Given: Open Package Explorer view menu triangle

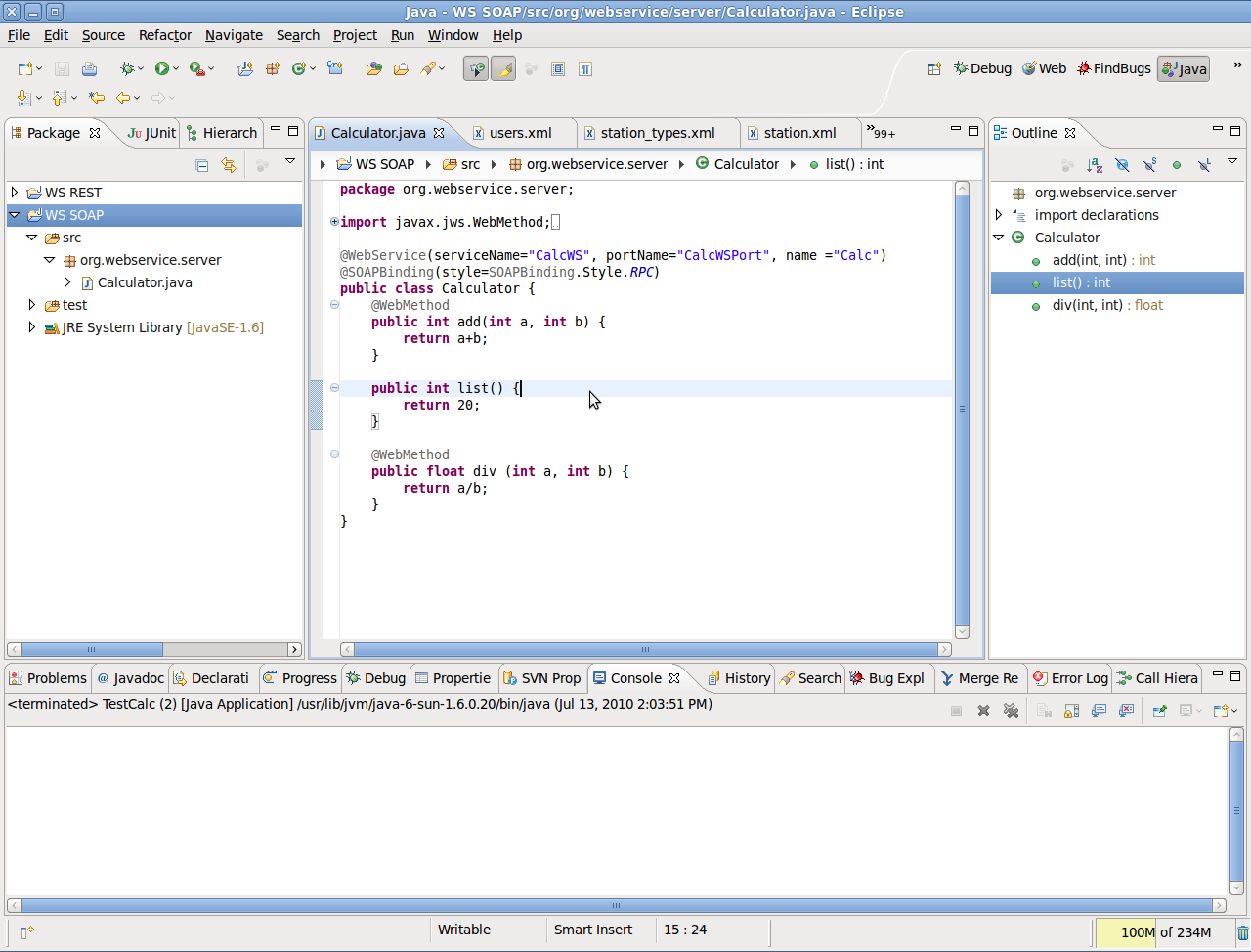Looking at the screenshot, I should coord(290,161).
